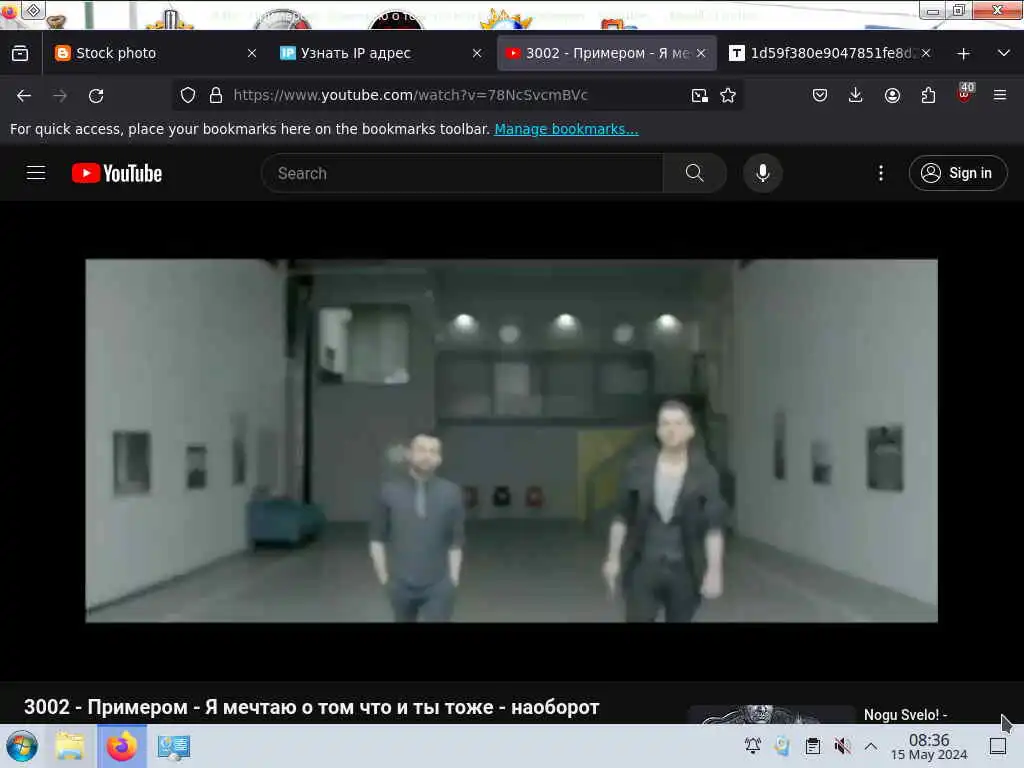This screenshot has height=768, width=1024.
Task: Click the muted volume tray icon
Action: click(842, 746)
